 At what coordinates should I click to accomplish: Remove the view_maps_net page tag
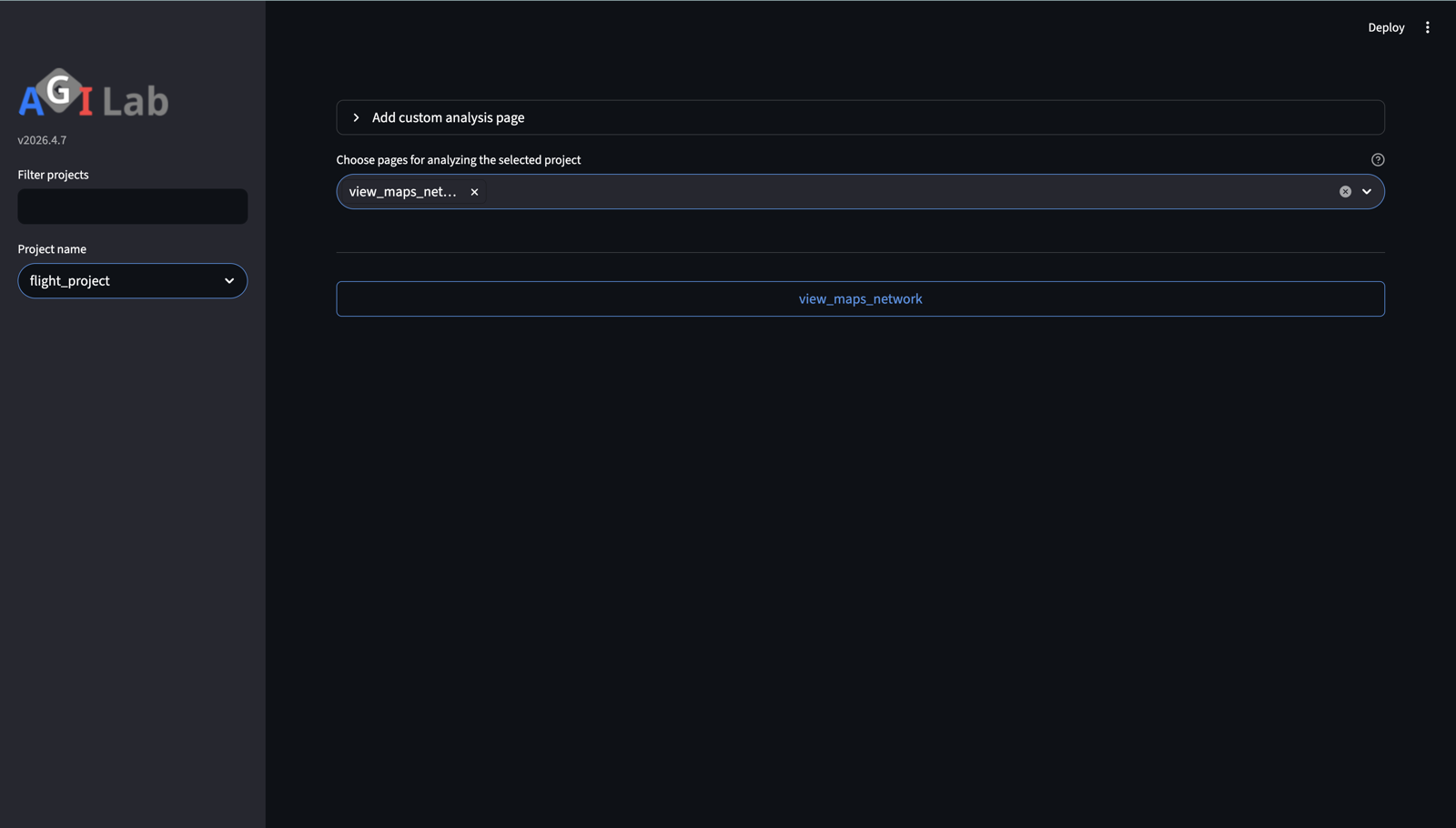tap(474, 192)
